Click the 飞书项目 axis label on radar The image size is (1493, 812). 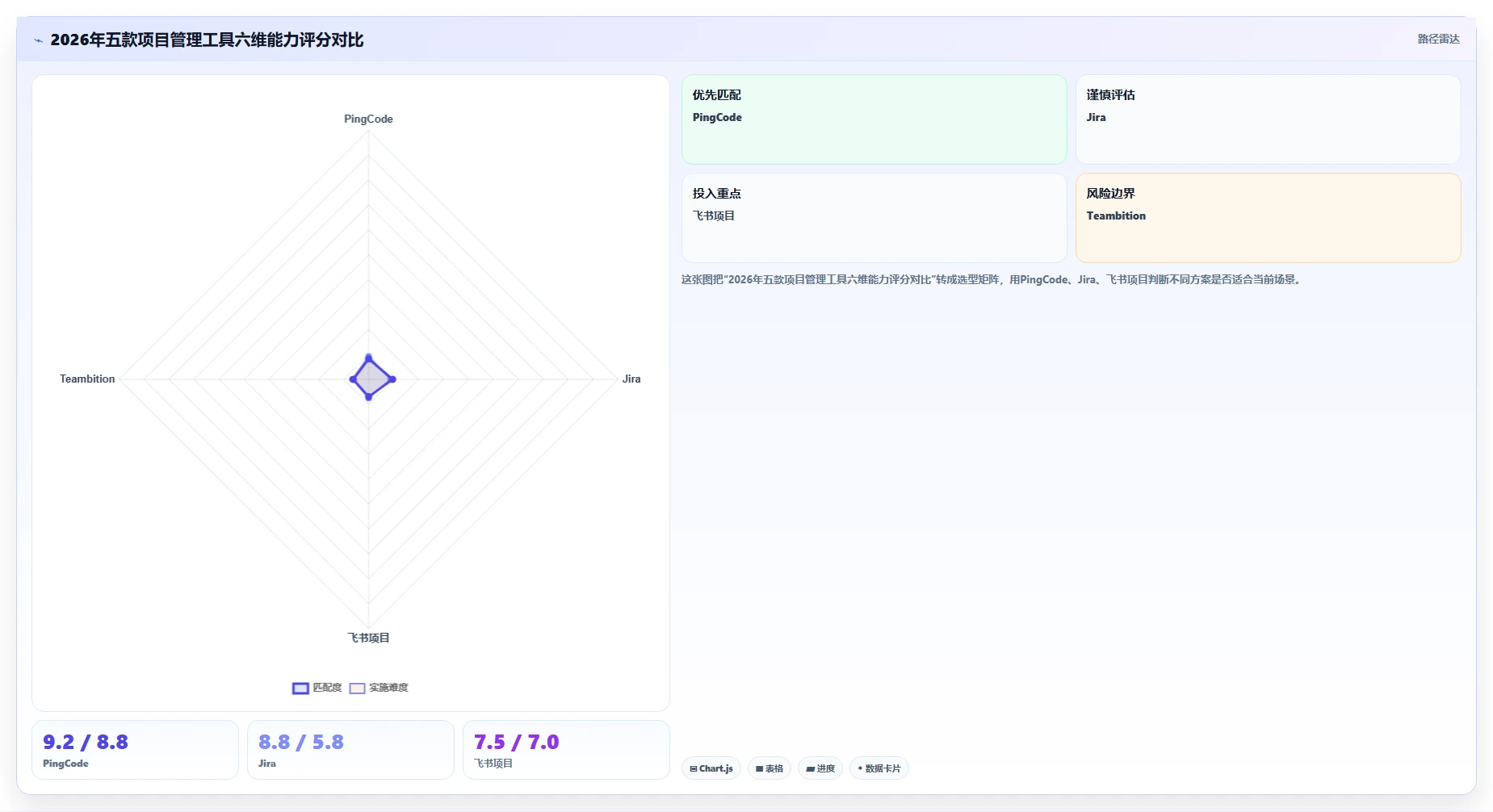(x=368, y=638)
